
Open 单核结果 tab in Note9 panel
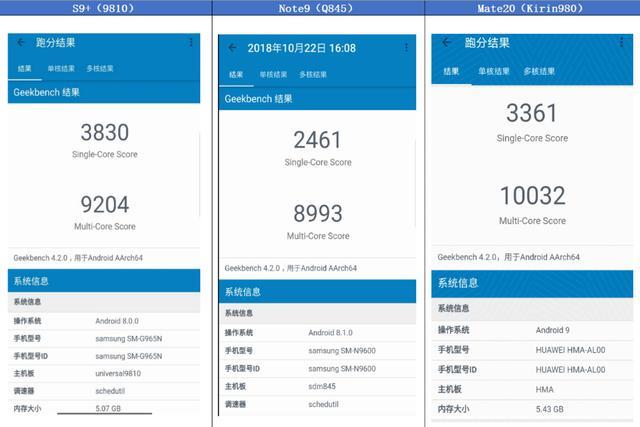click(x=273, y=75)
